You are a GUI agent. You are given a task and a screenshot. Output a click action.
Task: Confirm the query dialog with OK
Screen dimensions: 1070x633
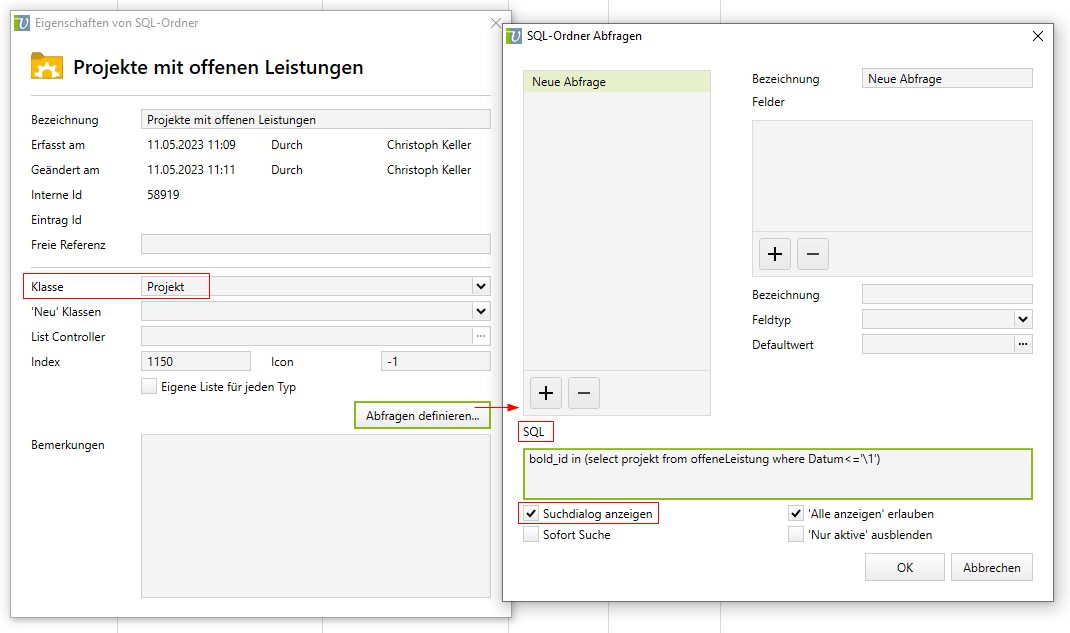coord(904,568)
